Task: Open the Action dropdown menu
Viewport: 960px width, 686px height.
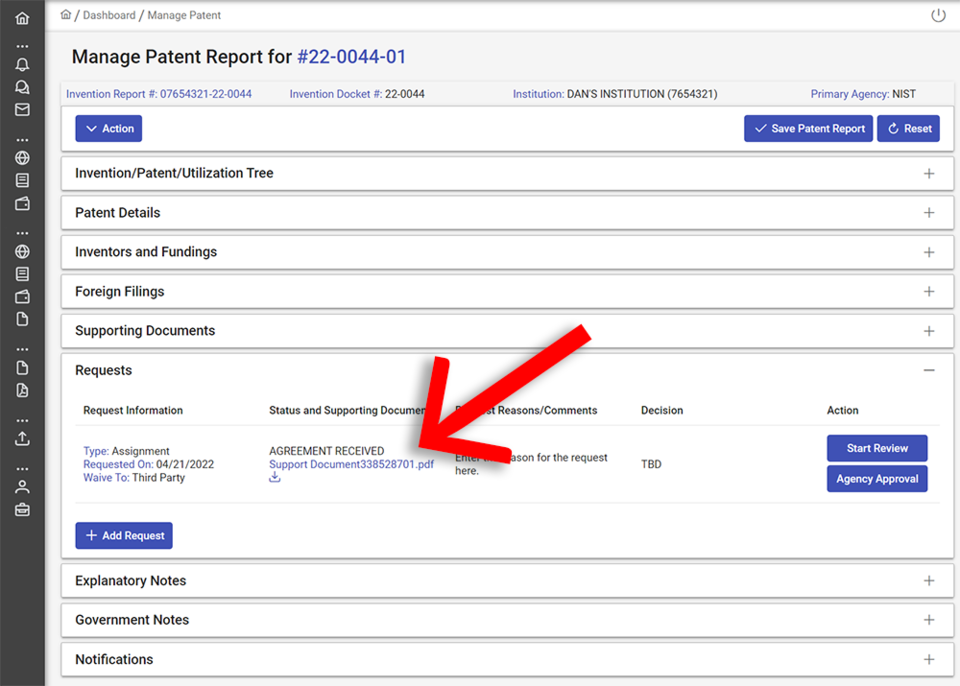Action: [108, 128]
